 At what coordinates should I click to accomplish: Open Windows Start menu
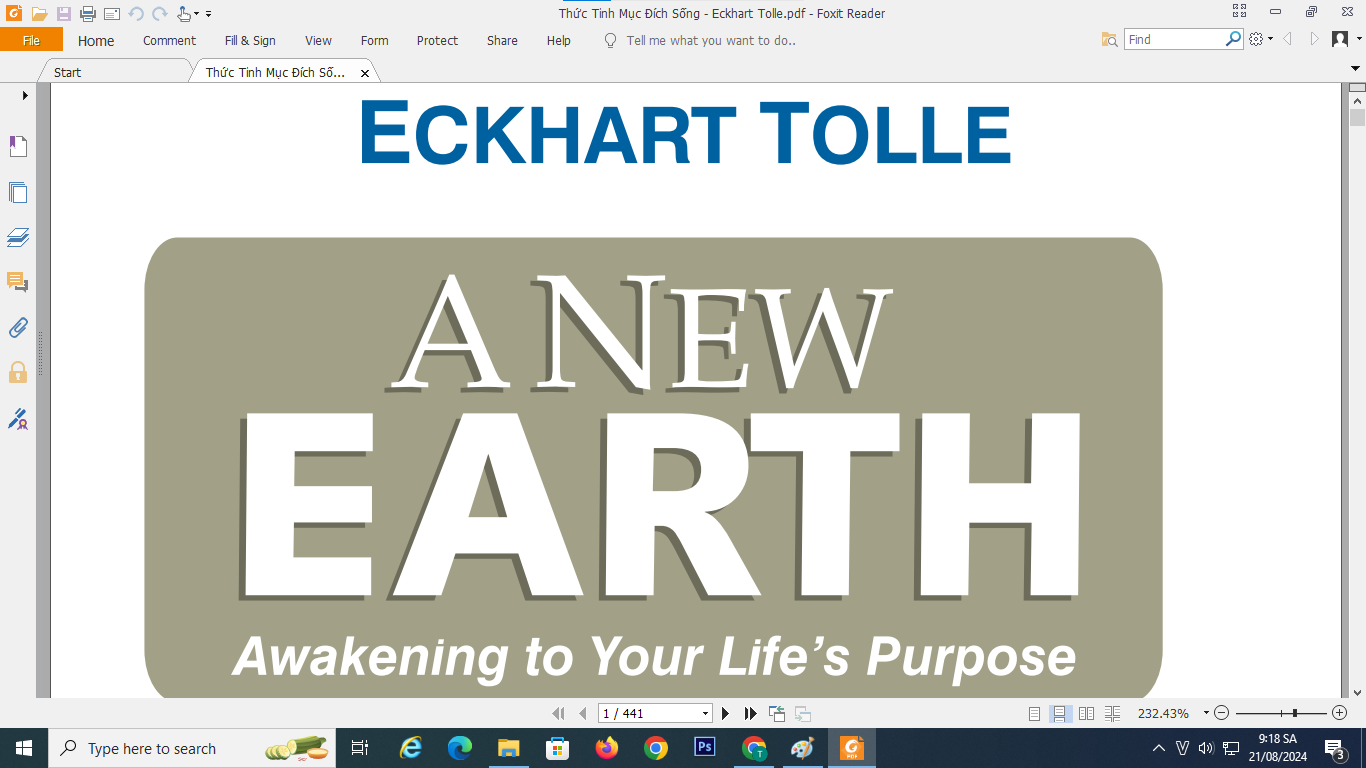point(24,748)
